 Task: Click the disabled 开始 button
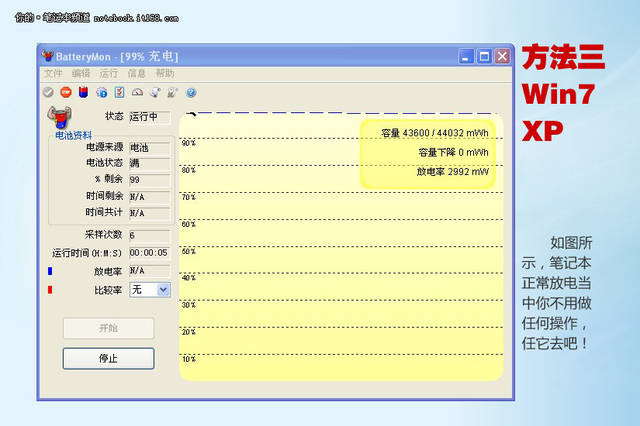pos(109,328)
